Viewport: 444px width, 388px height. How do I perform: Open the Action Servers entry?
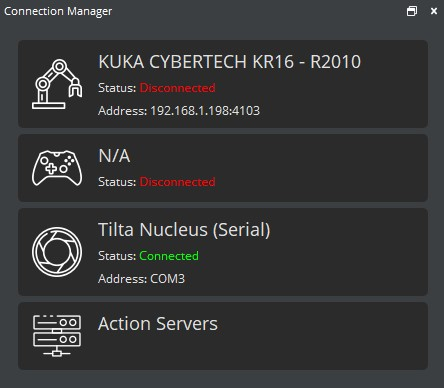tap(223, 336)
